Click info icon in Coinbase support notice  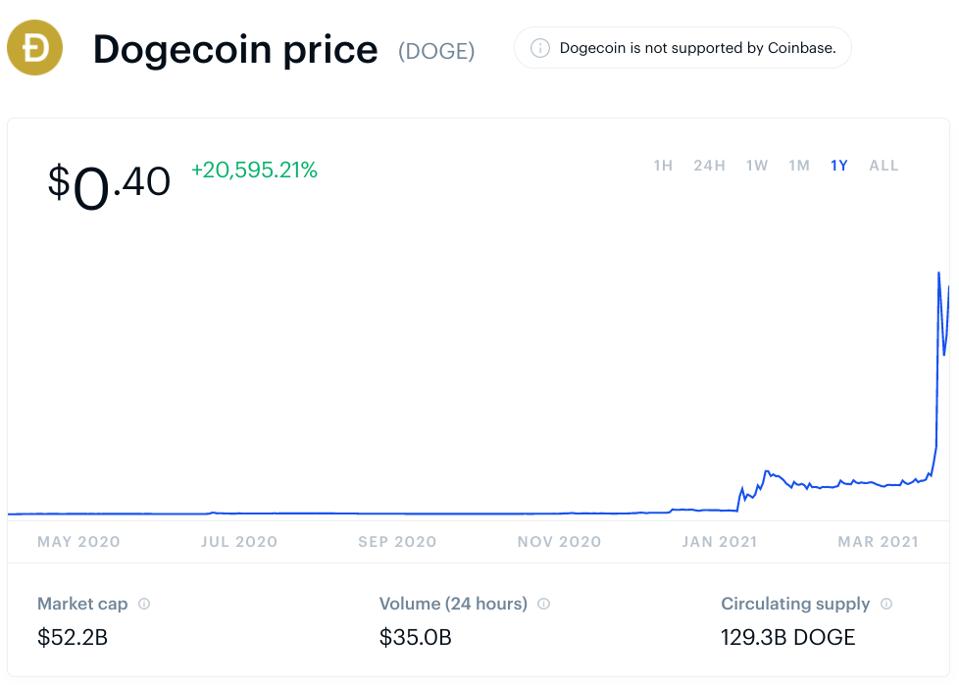(x=540, y=48)
